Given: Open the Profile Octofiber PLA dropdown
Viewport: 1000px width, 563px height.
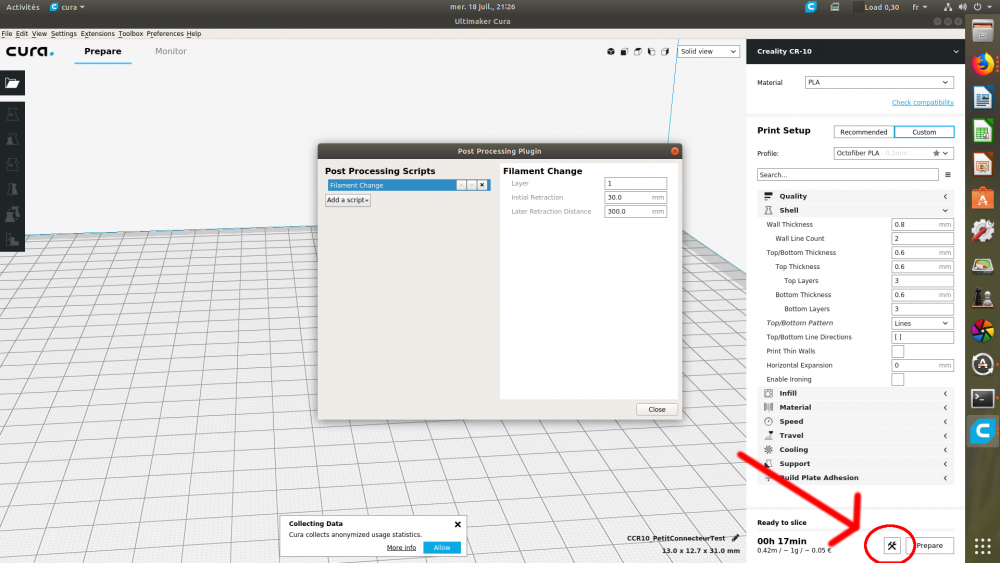Looking at the screenshot, I should click(893, 153).
